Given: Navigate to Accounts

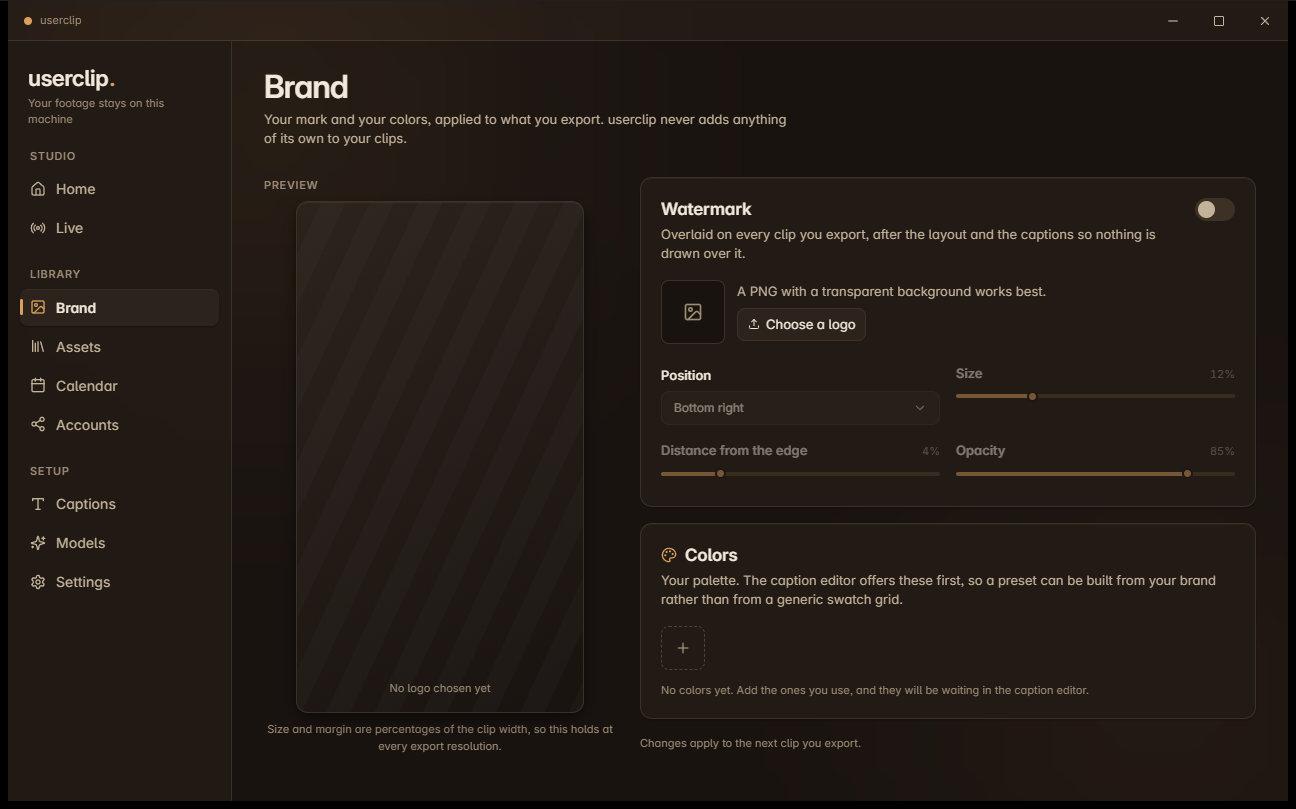Looking at the screenshot, I should pyautogui.click(x=119, y=425).
